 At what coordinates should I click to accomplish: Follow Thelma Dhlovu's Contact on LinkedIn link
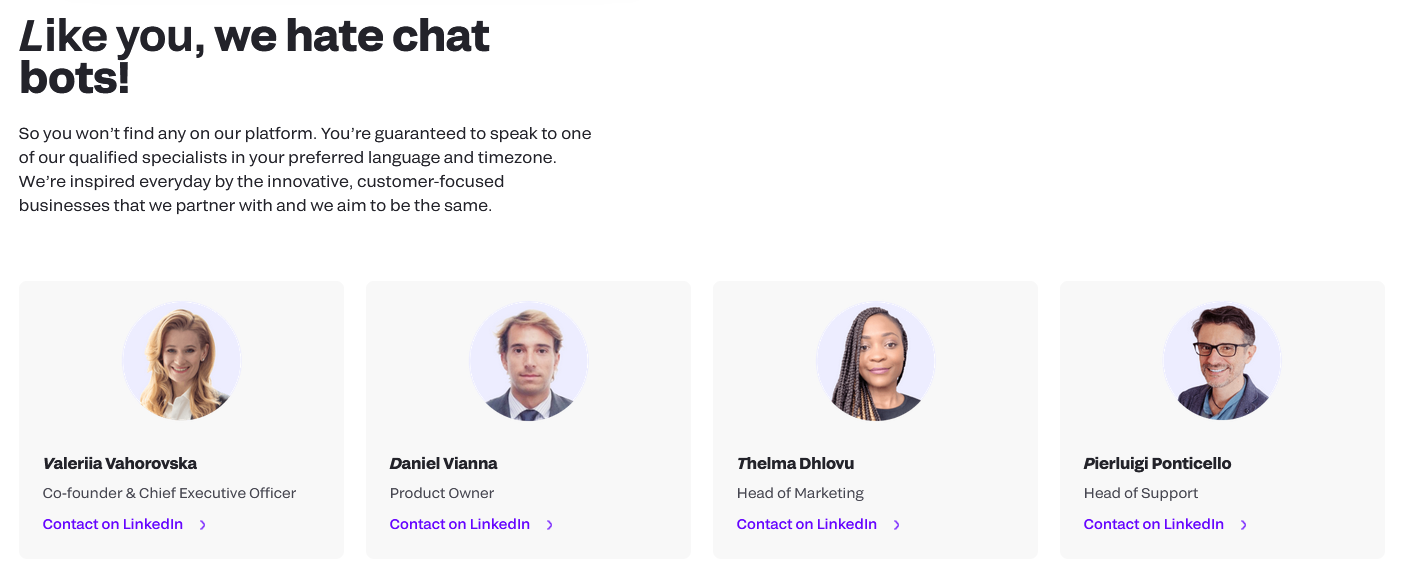coord(807,524)
